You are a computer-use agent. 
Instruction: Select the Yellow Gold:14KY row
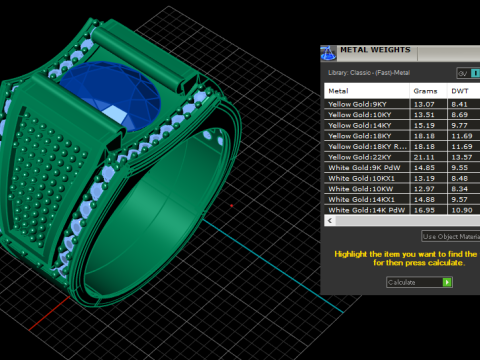click(x=402, y=125)
